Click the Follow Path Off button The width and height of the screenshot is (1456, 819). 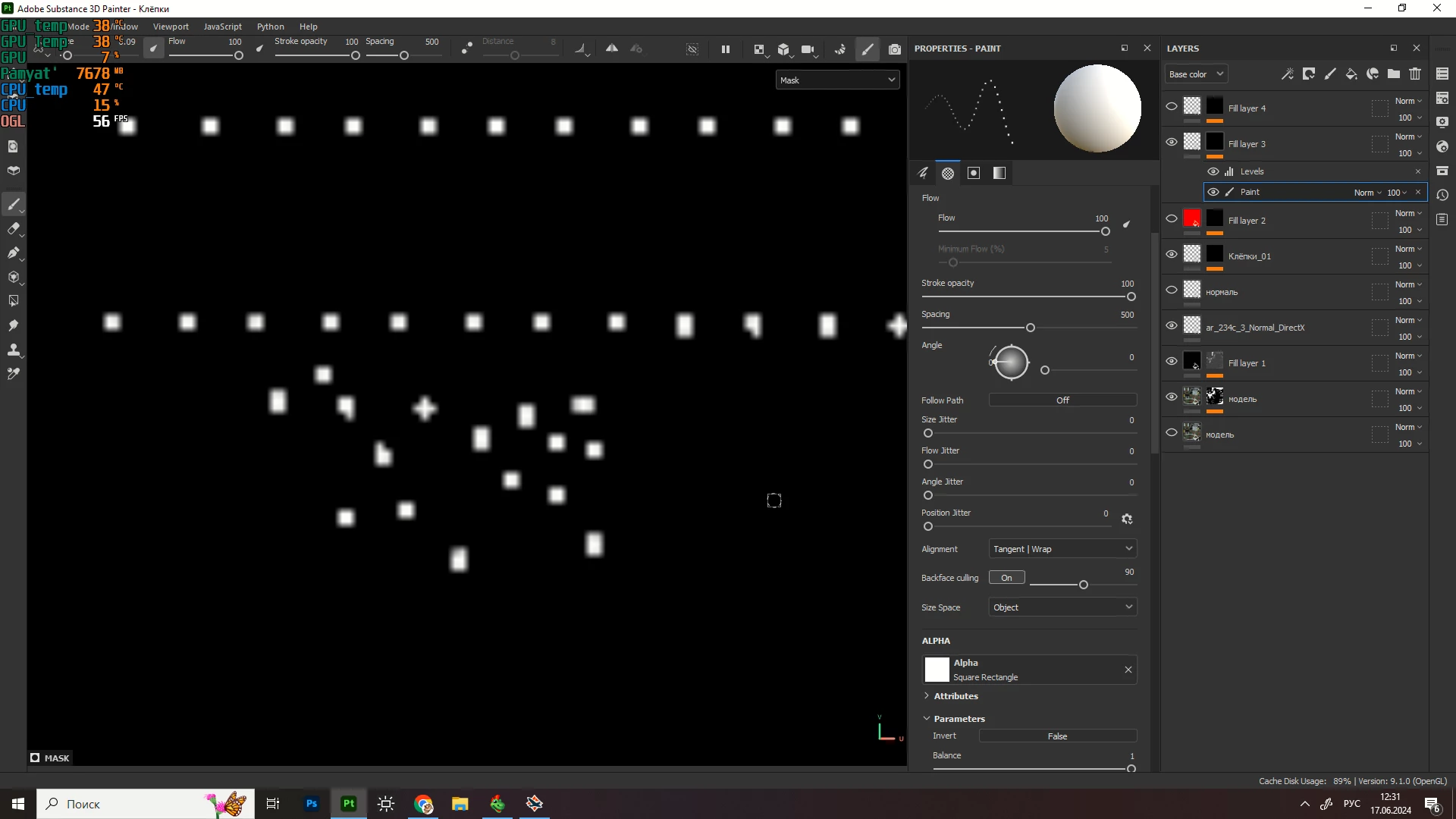tap(1062, 400)
